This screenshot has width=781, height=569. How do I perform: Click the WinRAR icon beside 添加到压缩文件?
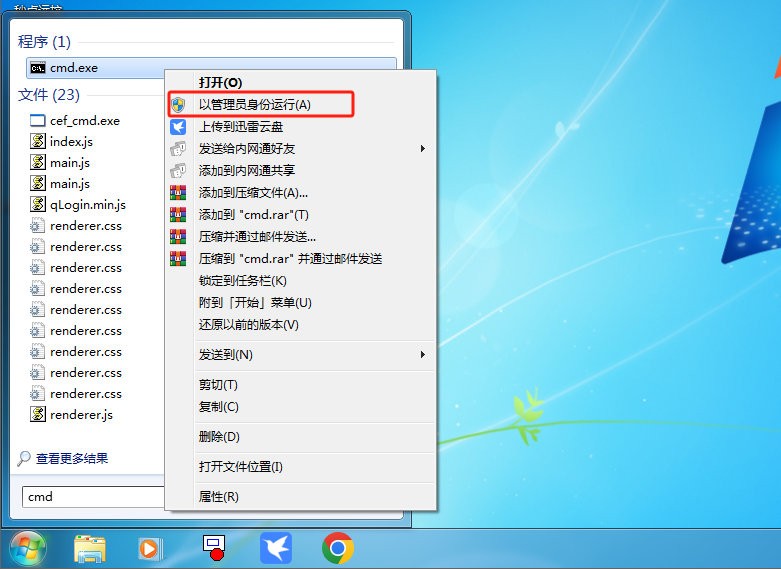(x=178, y=192)
